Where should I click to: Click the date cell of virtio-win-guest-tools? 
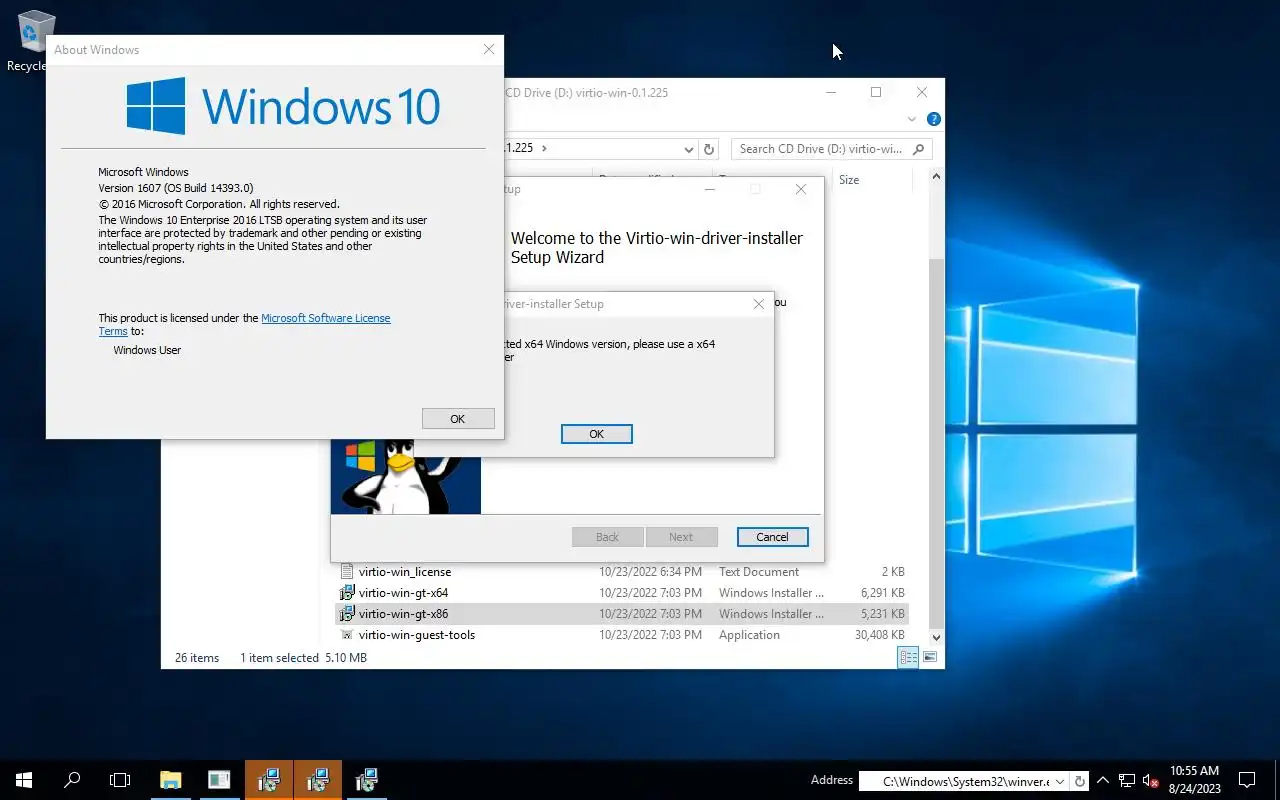(x=650, y=635)
